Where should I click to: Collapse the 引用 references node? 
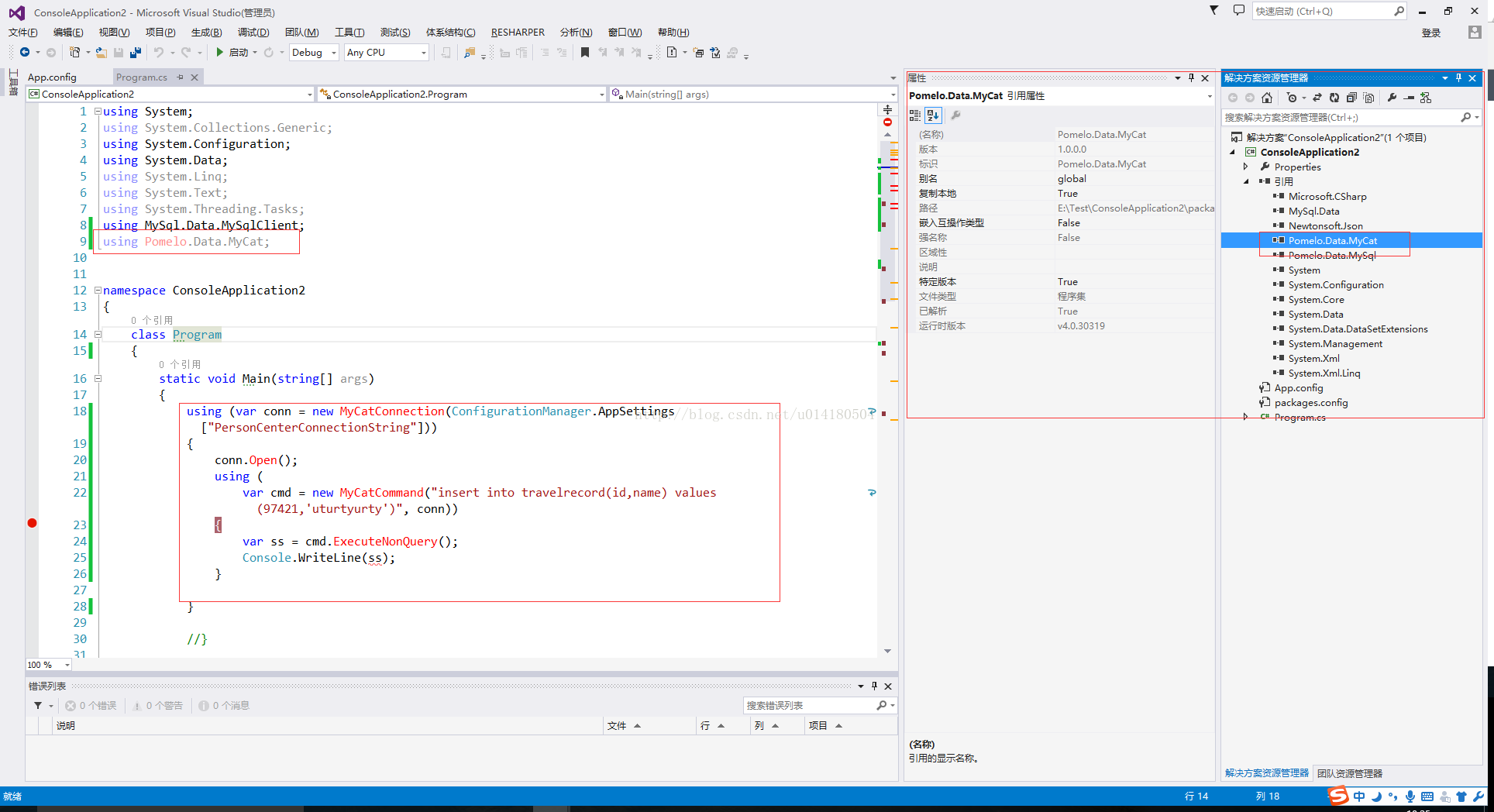(1246, 181)
